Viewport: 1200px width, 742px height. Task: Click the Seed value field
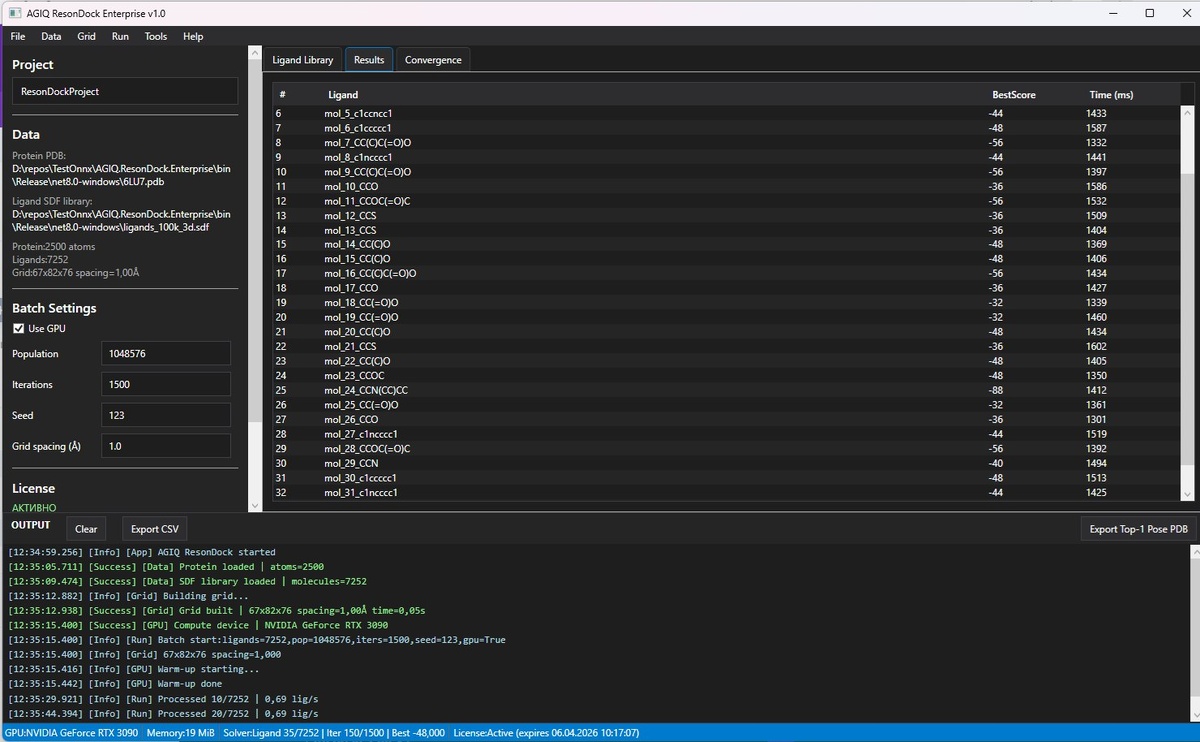(166, 415)
